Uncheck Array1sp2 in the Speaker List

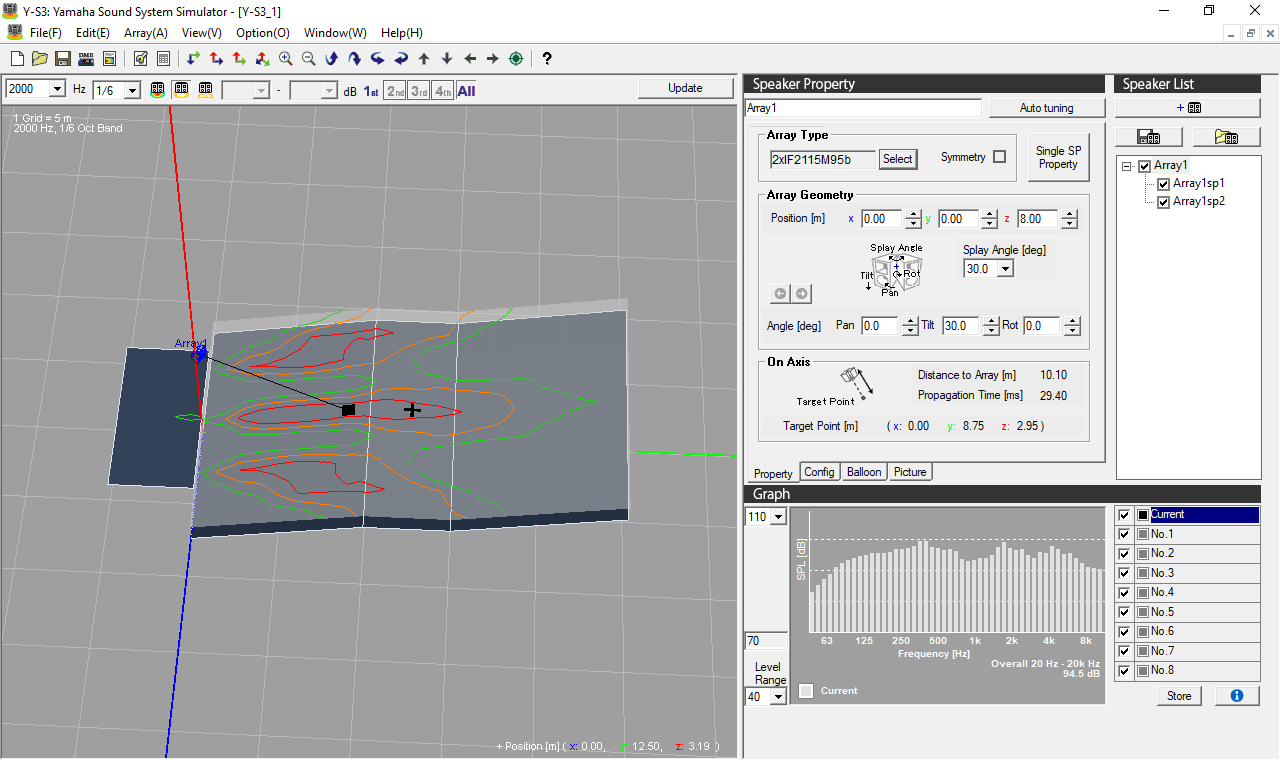(x=1163, y=202)
